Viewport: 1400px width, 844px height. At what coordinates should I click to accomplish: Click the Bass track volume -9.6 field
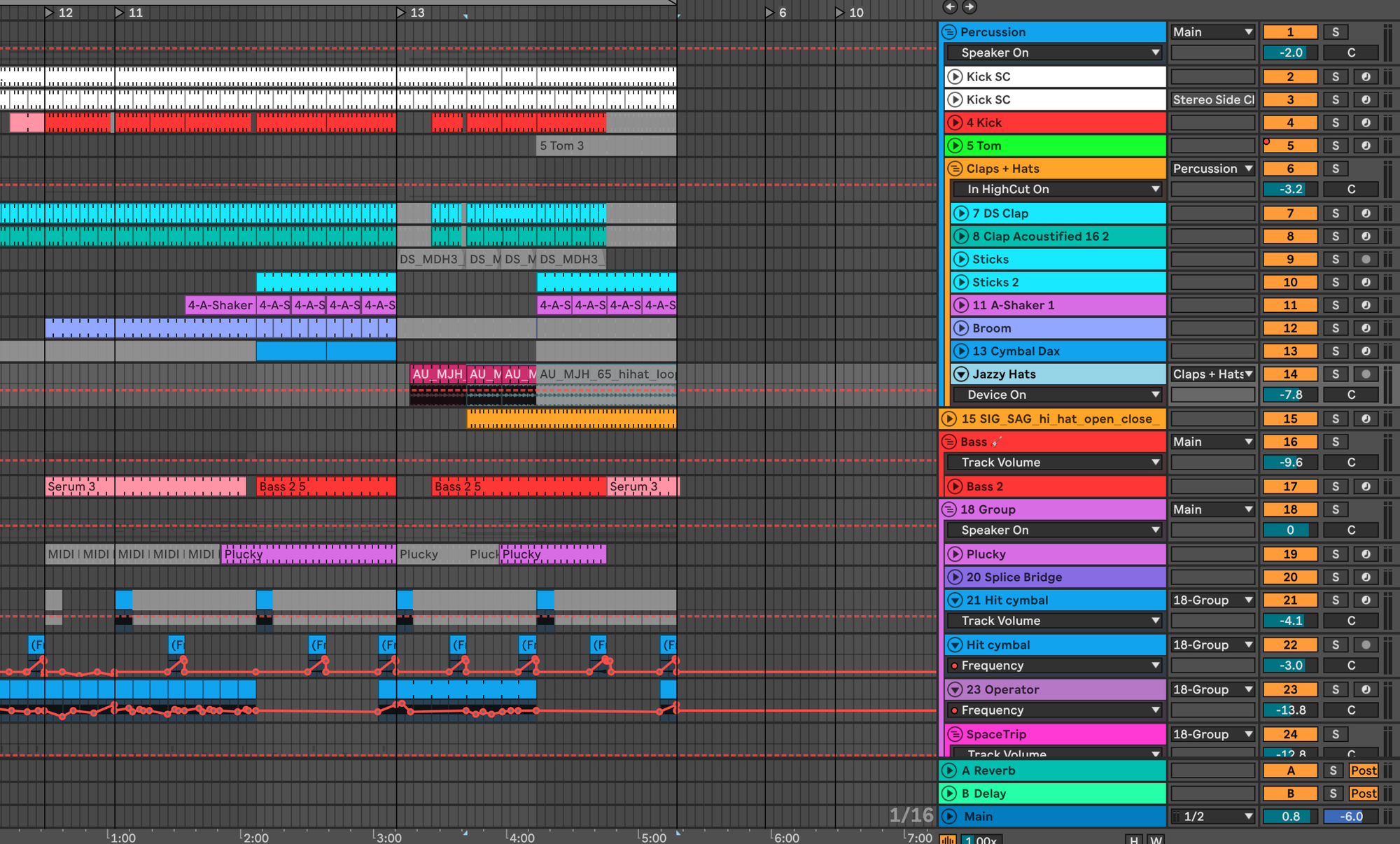[1290, 463]
